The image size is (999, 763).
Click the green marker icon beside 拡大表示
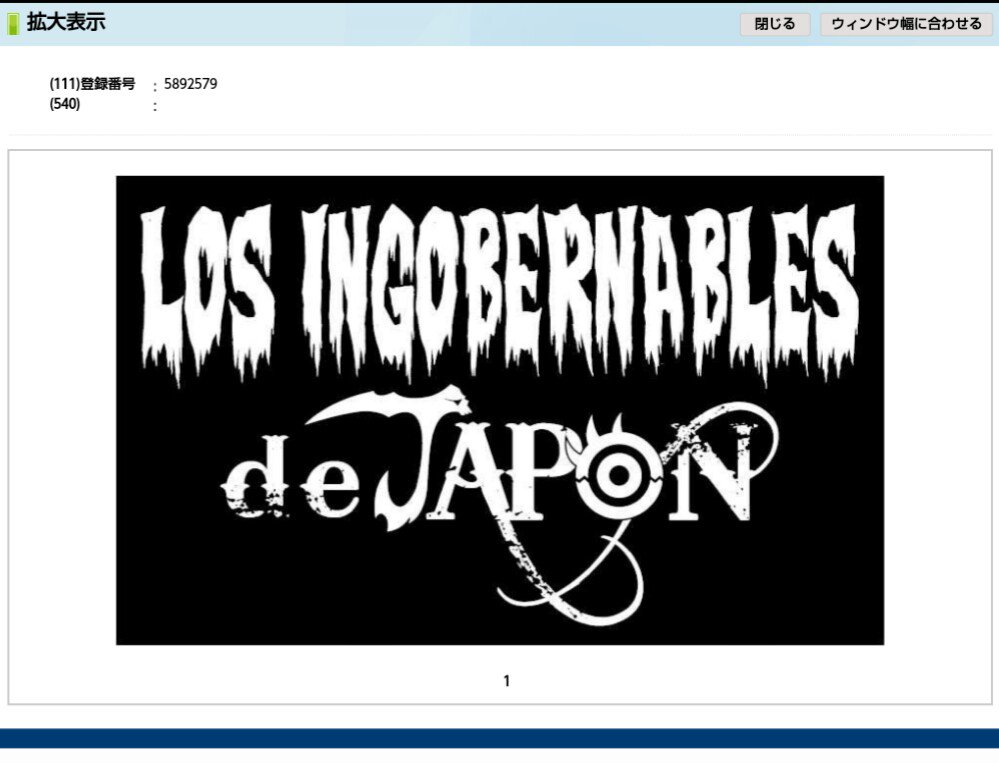13,24
